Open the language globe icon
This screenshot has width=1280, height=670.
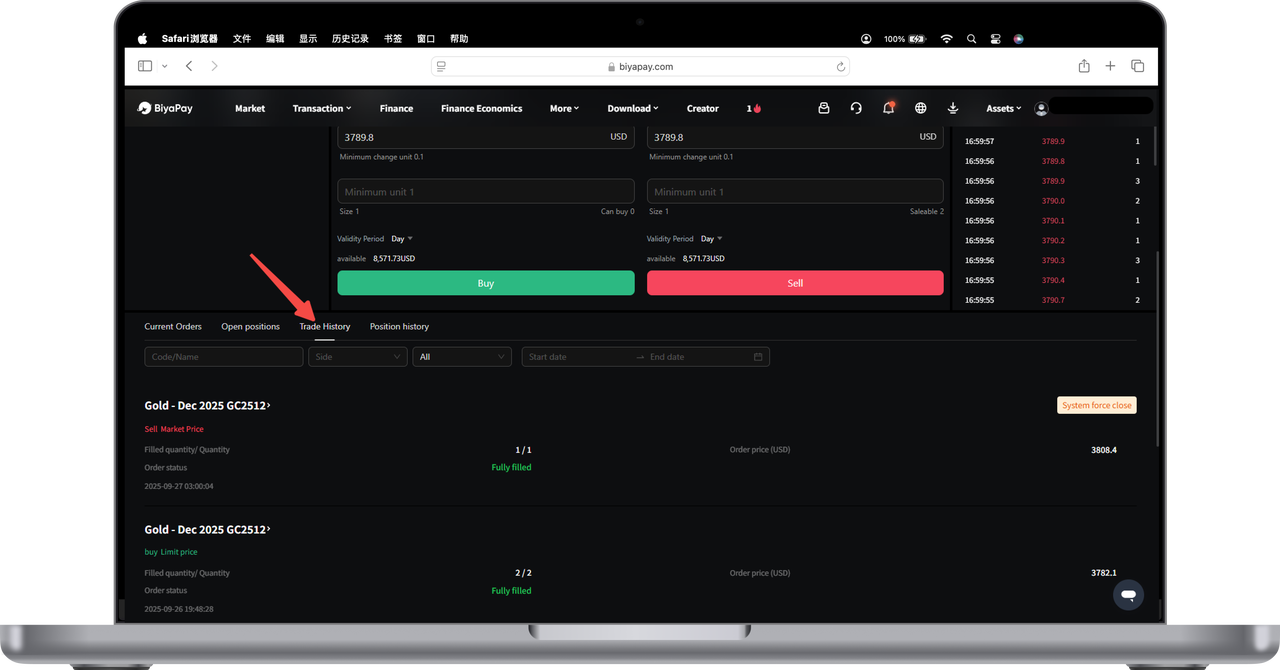click(x=921, y=108)
